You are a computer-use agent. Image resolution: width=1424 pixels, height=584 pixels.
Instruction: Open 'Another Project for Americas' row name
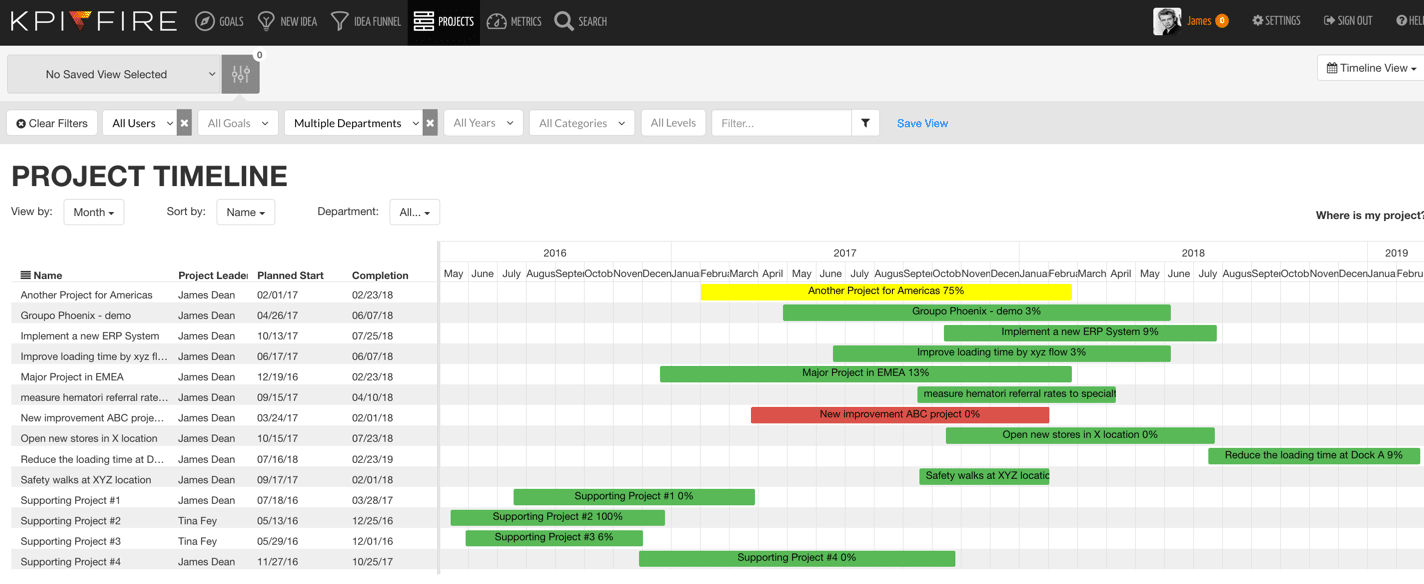pos(87,295)
